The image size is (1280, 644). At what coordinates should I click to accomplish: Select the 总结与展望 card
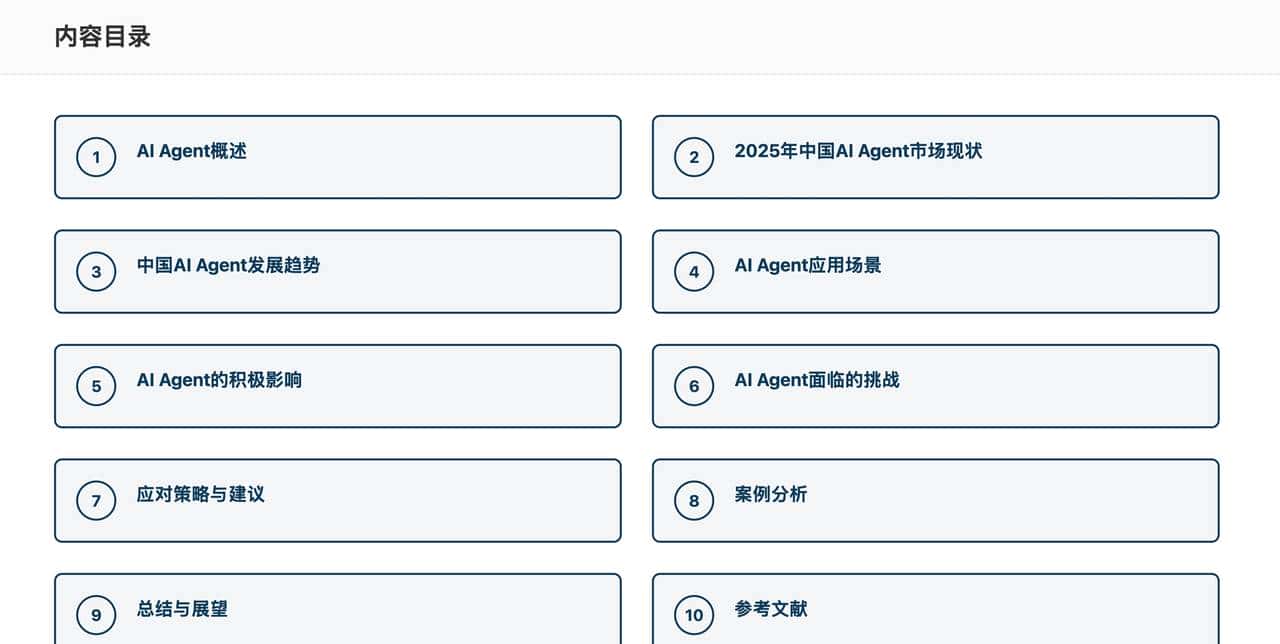pyautogui.click(x=338, y=608)
